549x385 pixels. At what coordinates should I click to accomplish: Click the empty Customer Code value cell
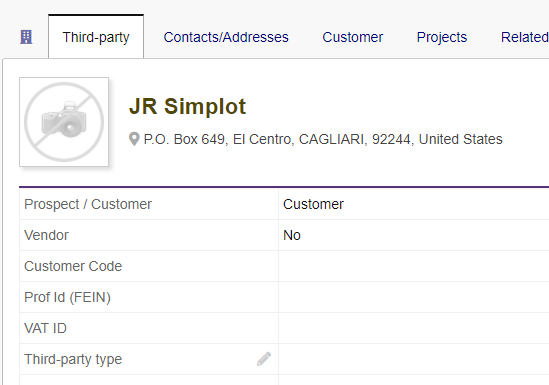414,266
